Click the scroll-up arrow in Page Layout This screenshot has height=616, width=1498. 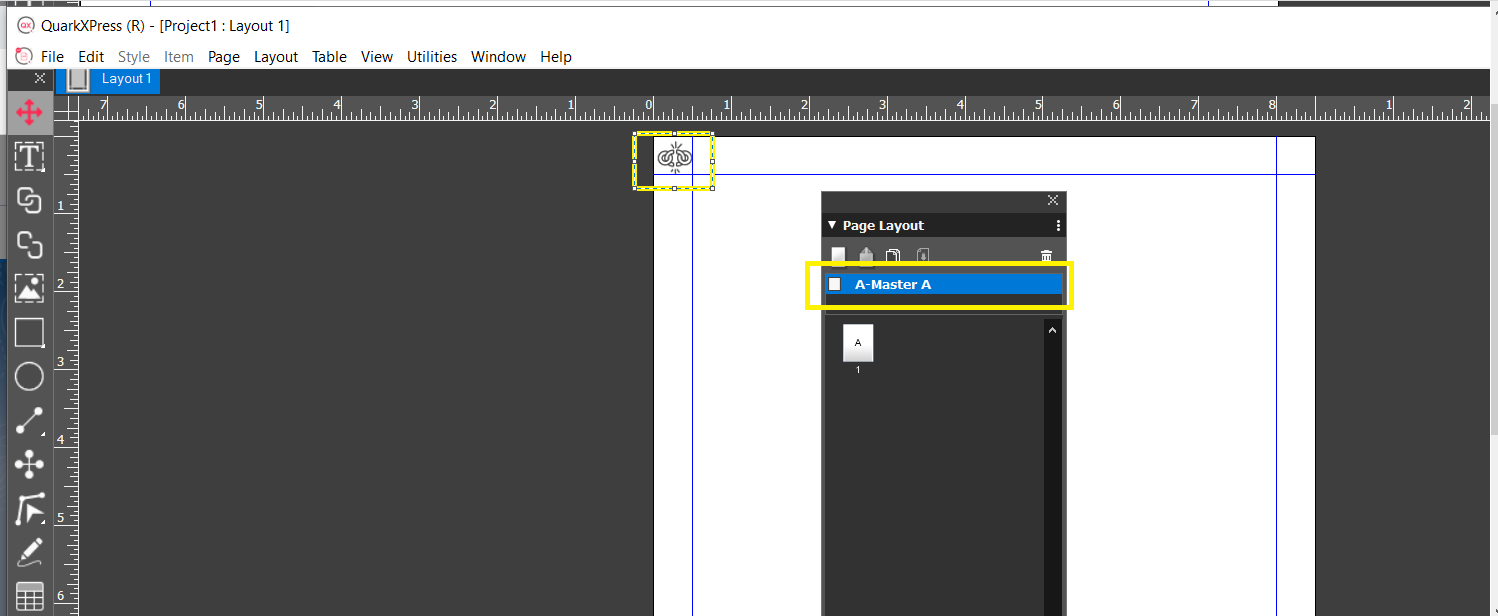pyautogui.click(x=1052, y=329)
